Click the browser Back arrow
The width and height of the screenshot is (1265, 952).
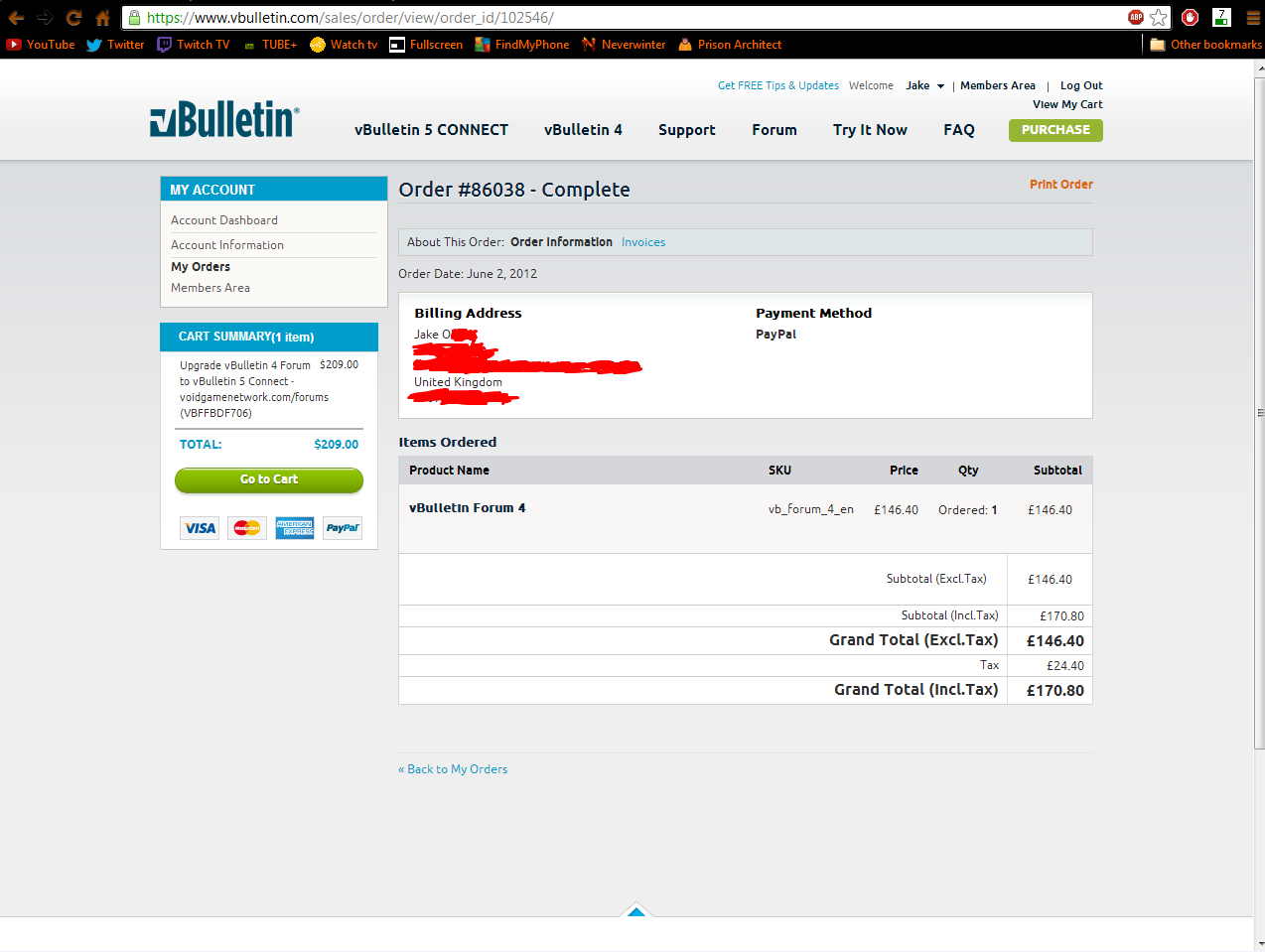[x=16, y=18]
